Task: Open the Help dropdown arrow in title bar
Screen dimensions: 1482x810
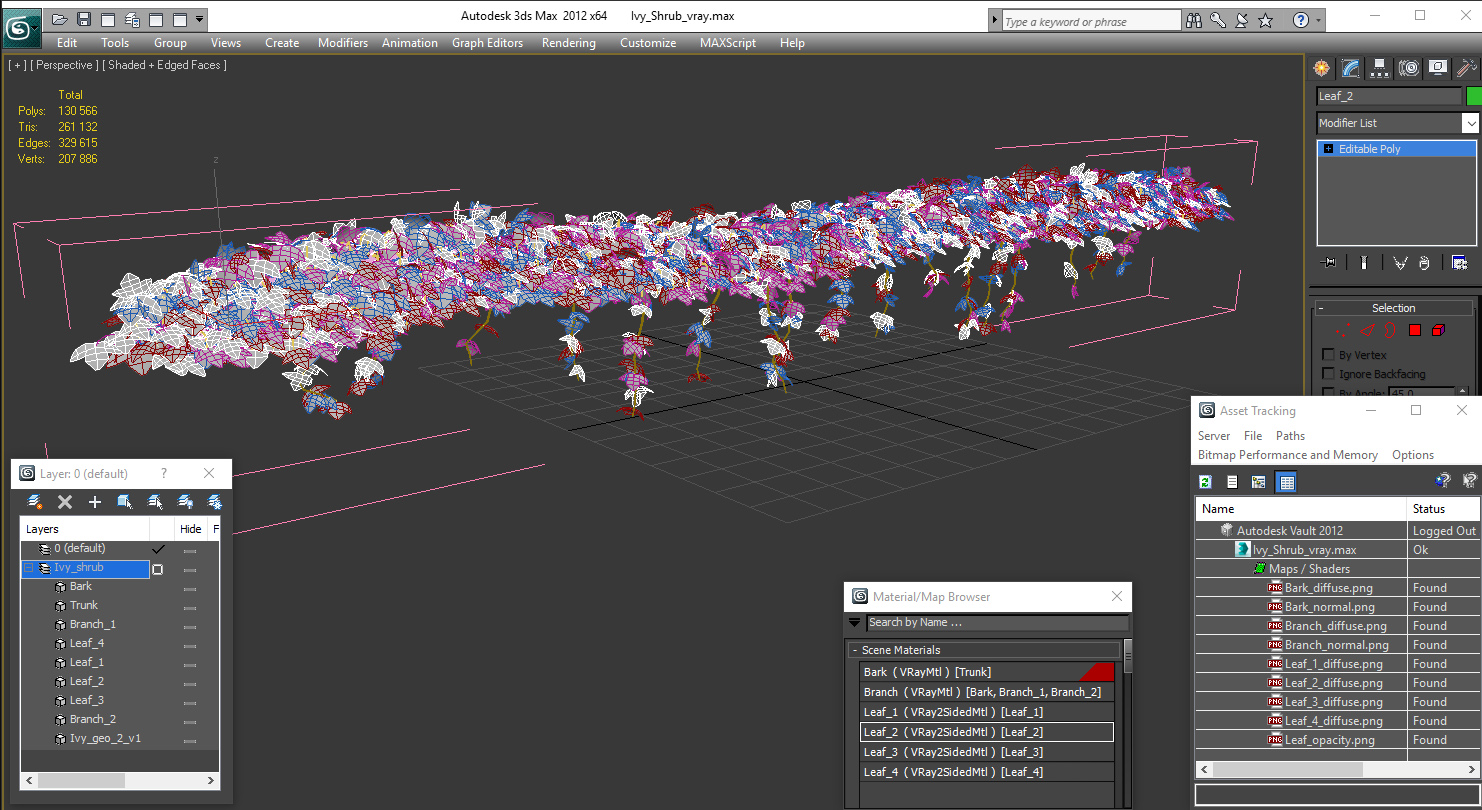Action: tap(1319, 20)
